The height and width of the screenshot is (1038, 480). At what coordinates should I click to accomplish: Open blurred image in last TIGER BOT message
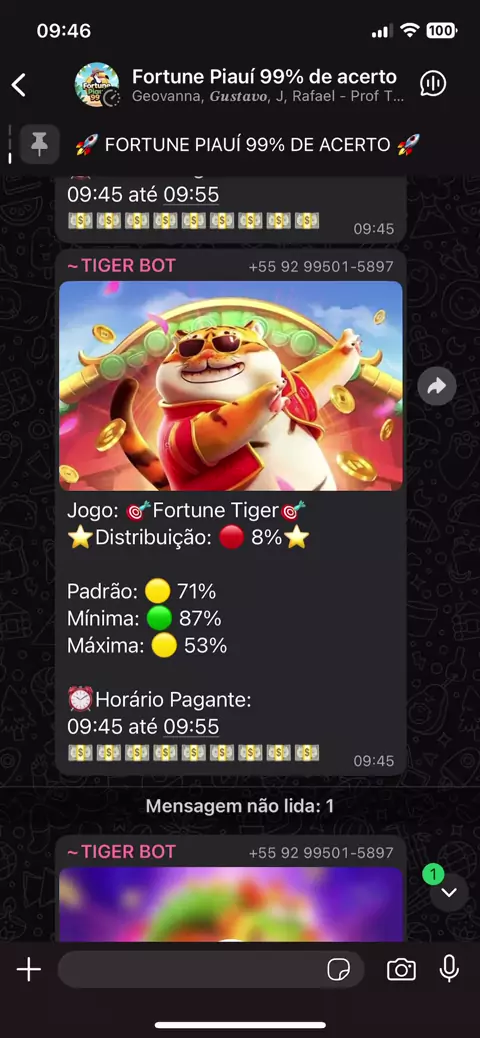click(x=230, y=904)
